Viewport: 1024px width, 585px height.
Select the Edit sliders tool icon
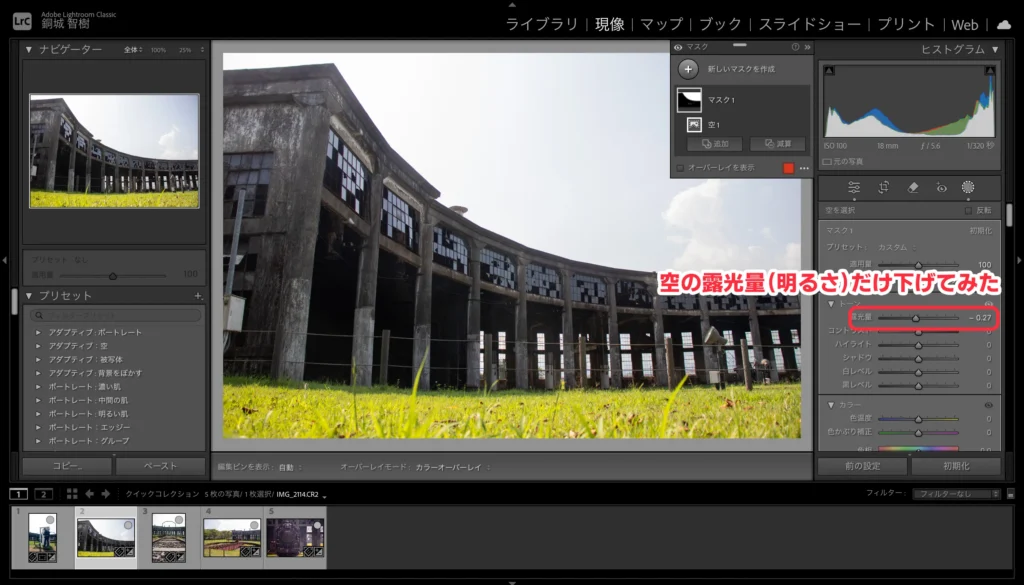click(854, 187)
